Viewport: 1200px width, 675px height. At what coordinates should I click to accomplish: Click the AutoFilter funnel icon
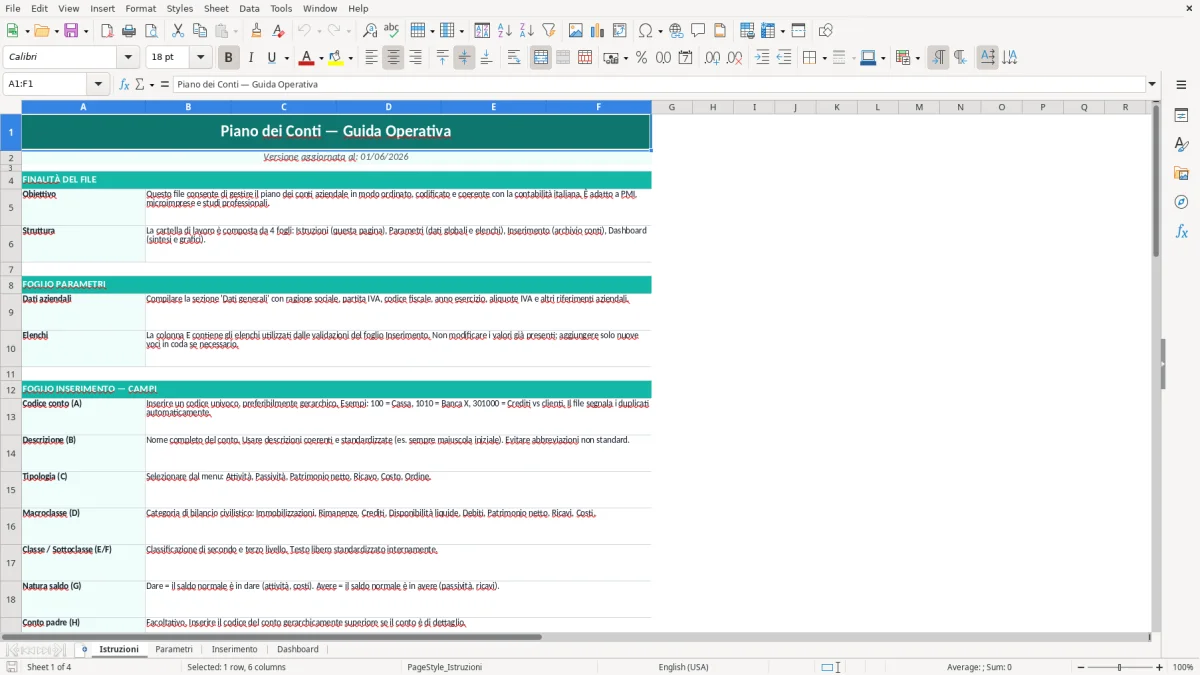pyautogui.click(x=549, y=31)
